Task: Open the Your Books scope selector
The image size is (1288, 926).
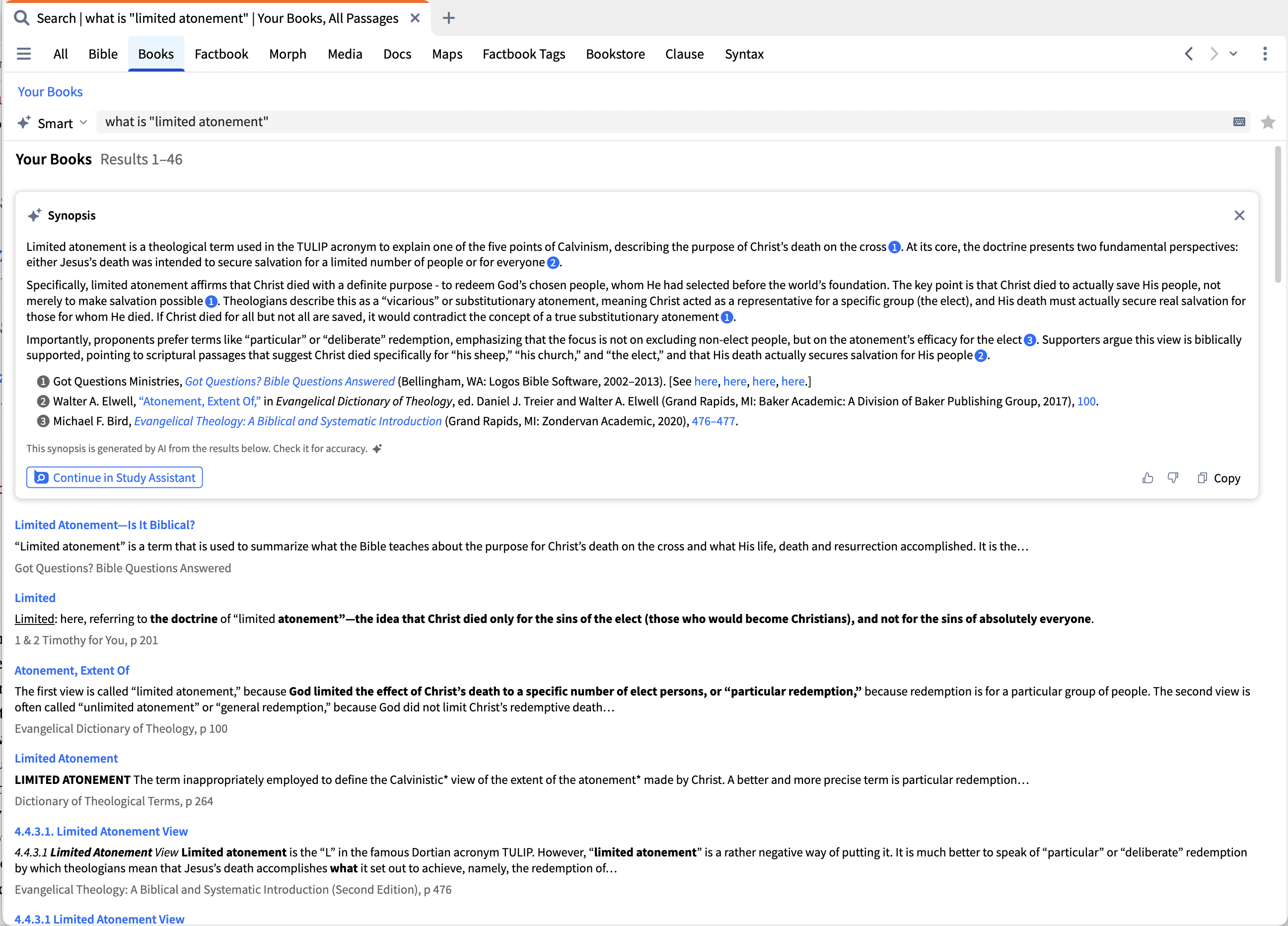Action: [x=50, y=92]
